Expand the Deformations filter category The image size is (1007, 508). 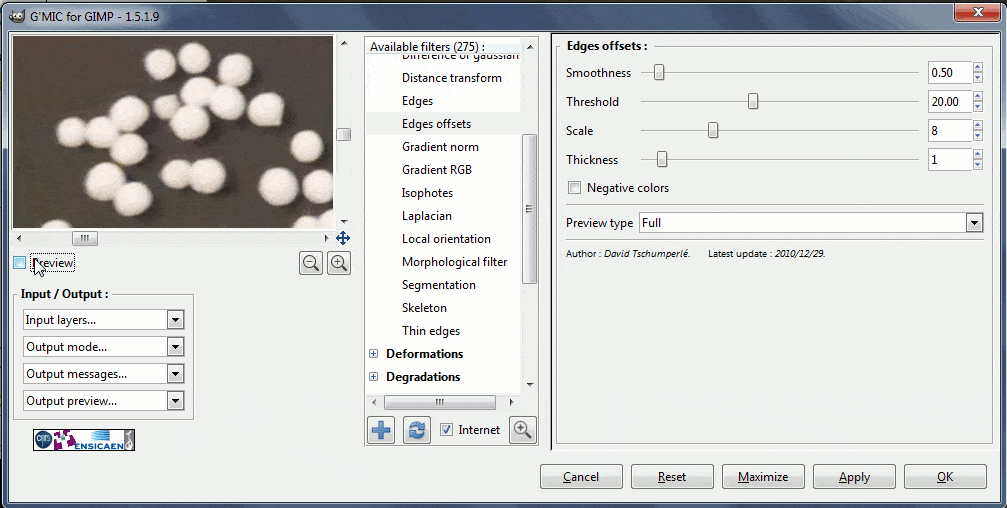(x=374, y=354)
